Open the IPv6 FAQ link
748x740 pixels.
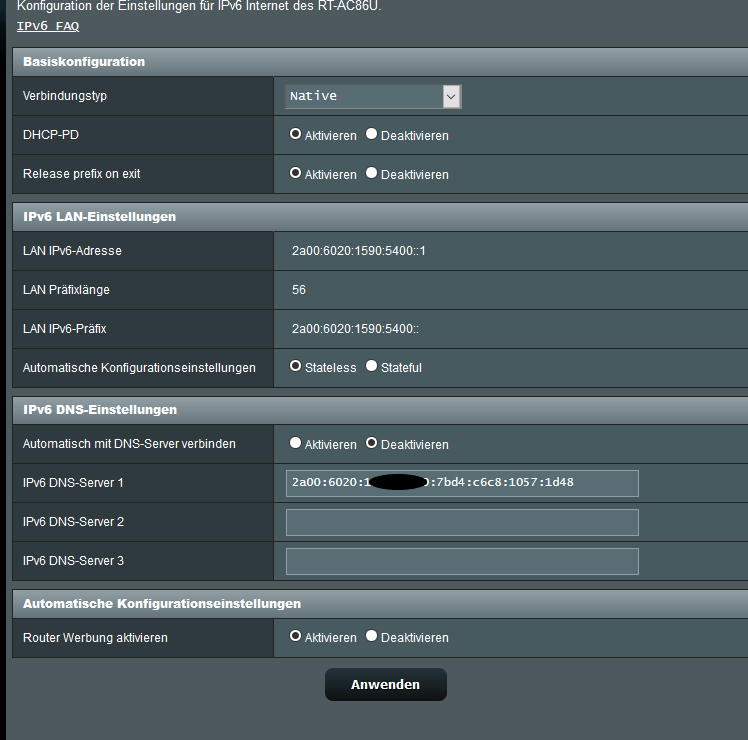pyautogui.click(x=48, y=26)
